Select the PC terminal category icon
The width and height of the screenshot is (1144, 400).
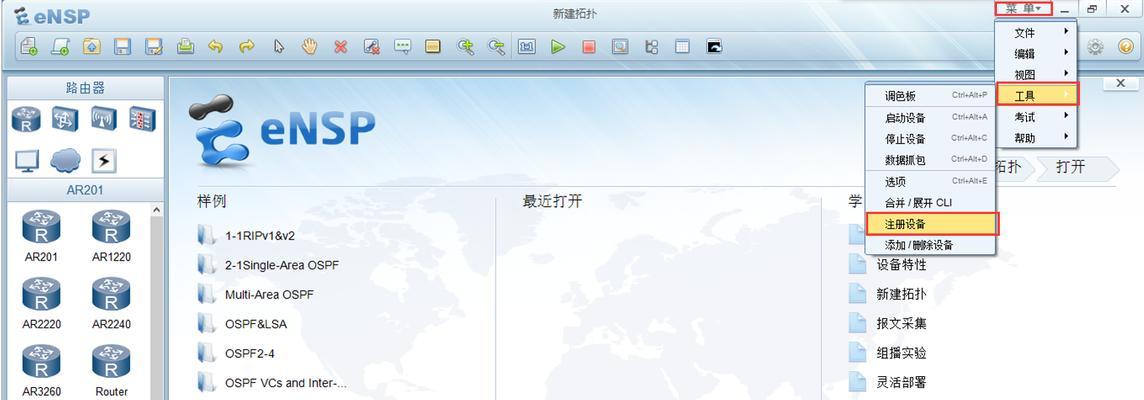pyautogui.click(x=27, y=161)
